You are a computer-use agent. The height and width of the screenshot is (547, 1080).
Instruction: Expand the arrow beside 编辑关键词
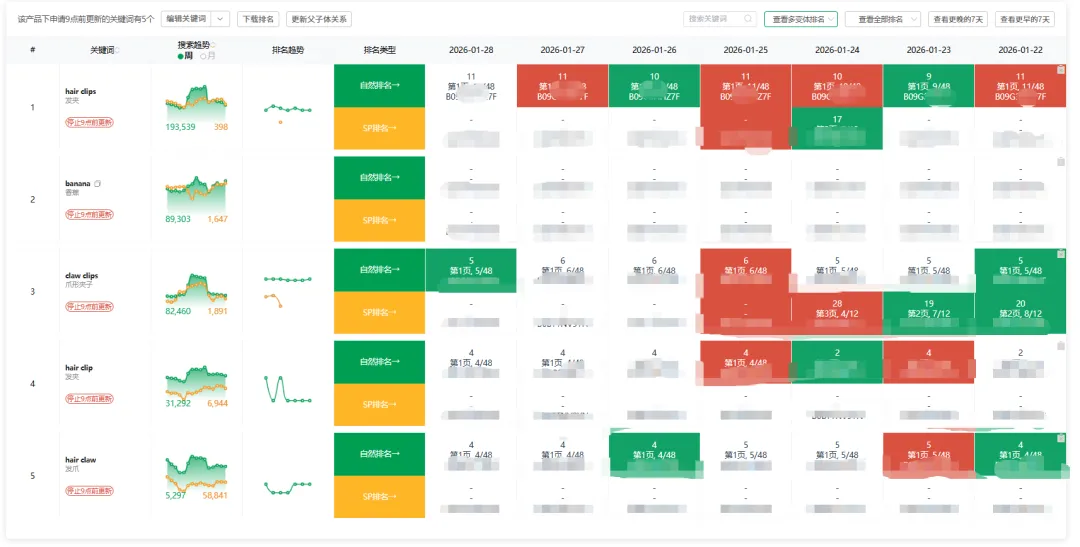(220, 19)
